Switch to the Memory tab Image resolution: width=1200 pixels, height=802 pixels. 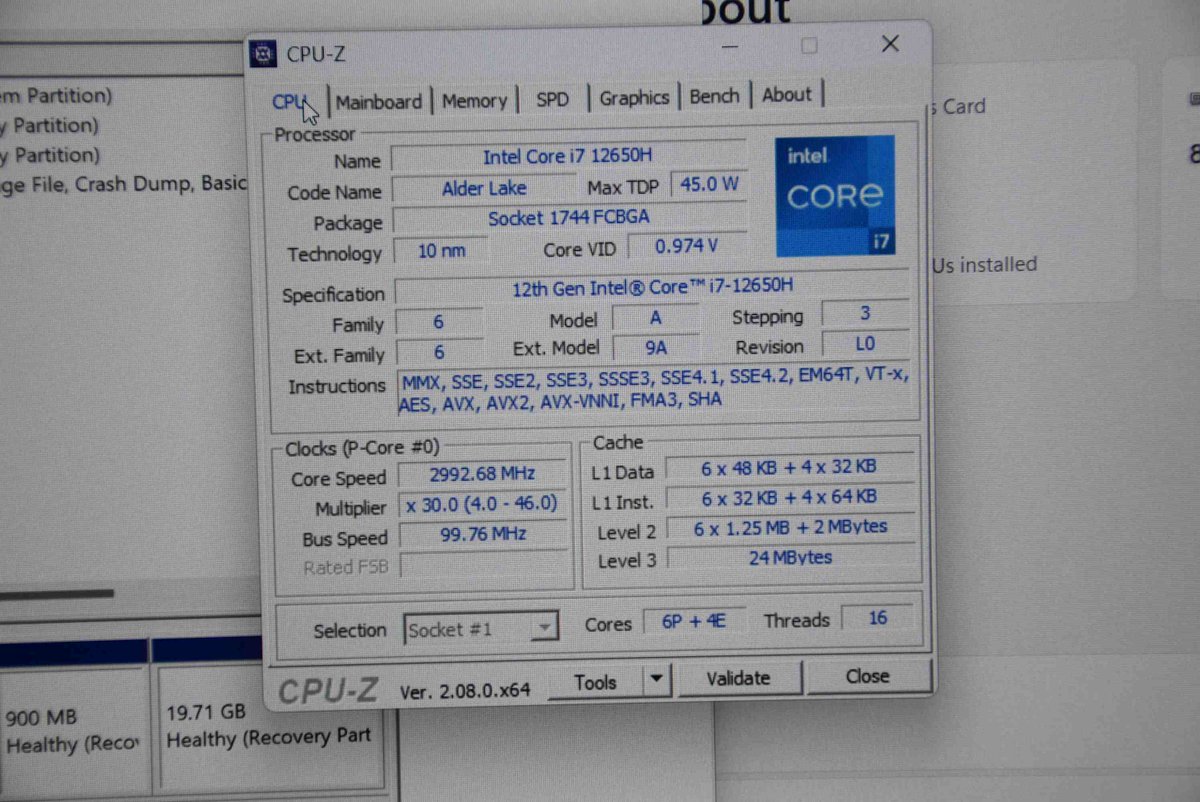point(474,100)
